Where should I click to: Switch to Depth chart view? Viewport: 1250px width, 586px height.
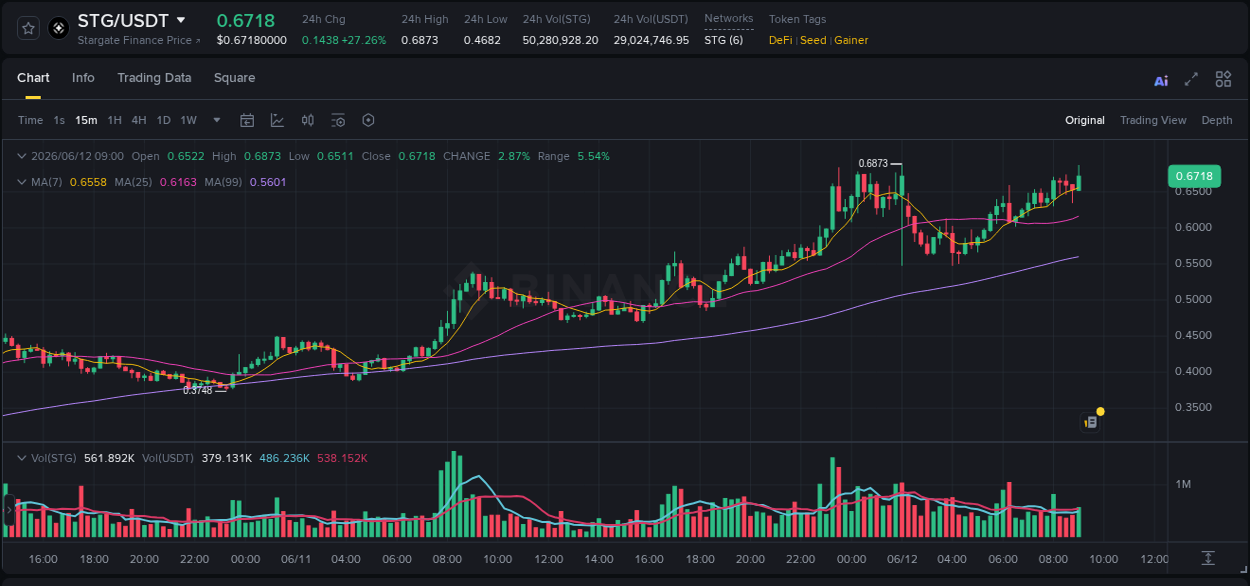pos(1217,120)
